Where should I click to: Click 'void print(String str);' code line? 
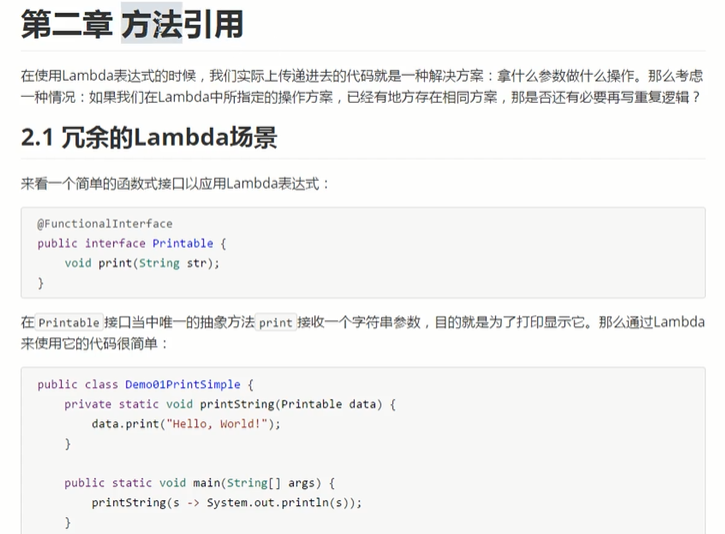tap(141, 263)
